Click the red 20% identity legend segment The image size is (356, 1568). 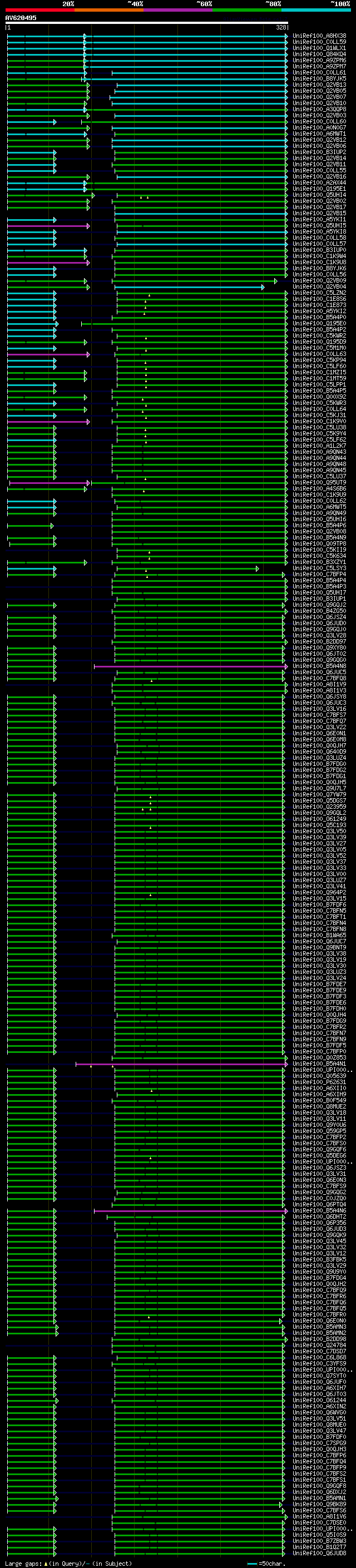[x=39, y=11]
